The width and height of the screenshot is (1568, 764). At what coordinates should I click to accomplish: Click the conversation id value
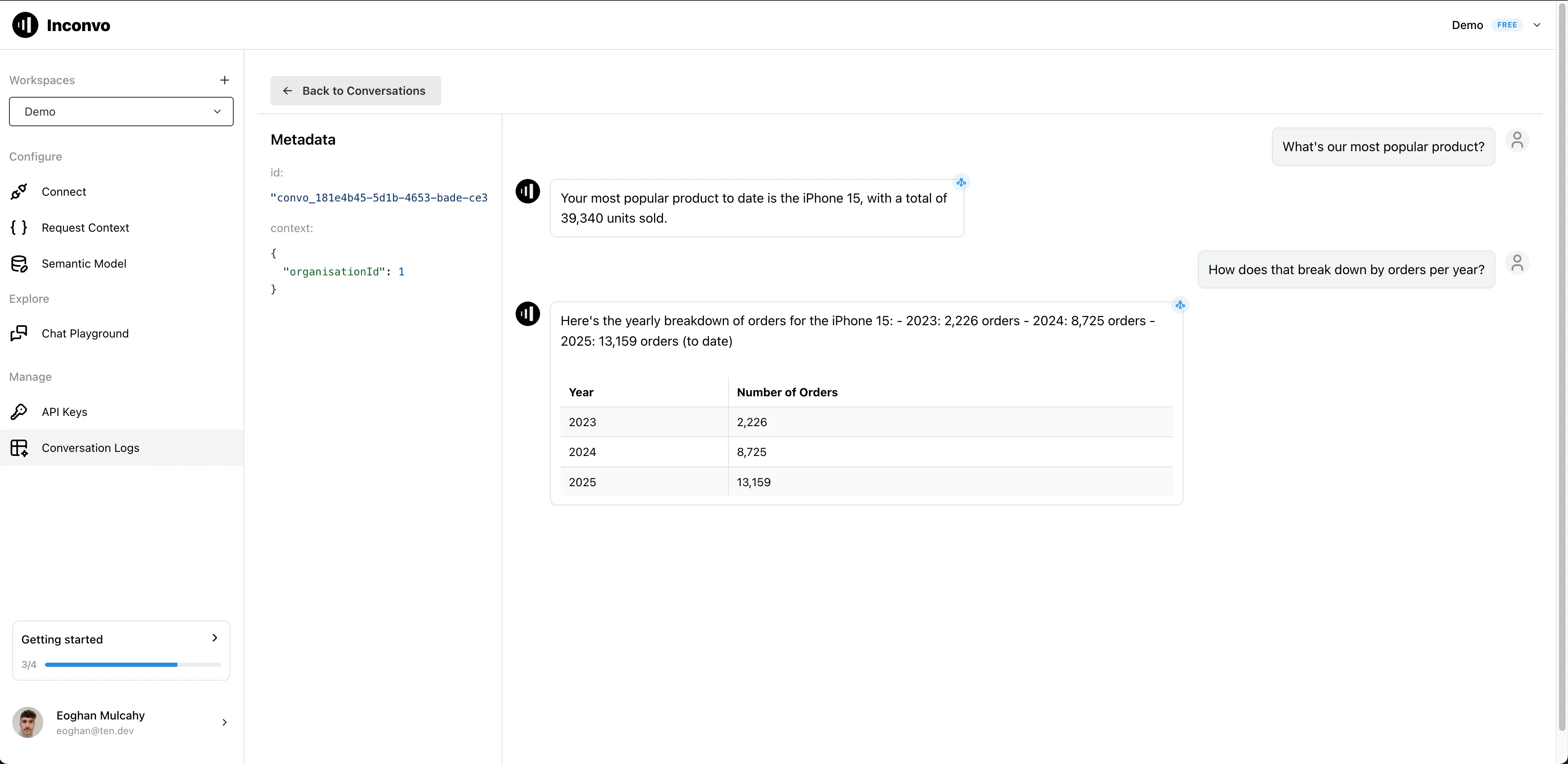pyautogui.click(x=379, y=198)
